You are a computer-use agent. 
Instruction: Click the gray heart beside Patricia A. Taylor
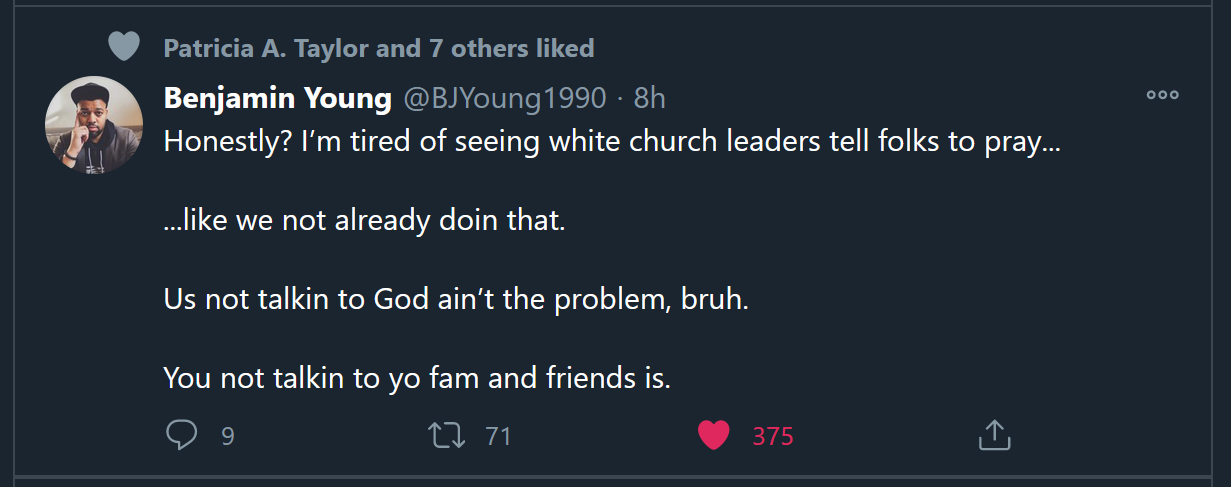click(x=124, y=47)
